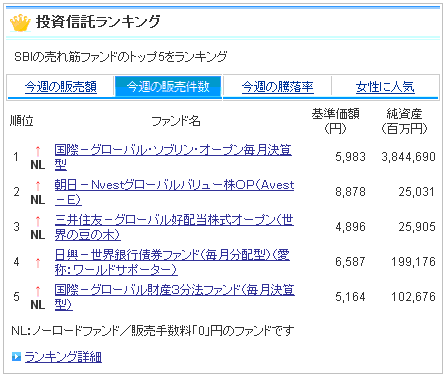The width and height of the screenshot is (446, 377).
Task: Click the net assets value 102,676
Action: coord(413,297)
